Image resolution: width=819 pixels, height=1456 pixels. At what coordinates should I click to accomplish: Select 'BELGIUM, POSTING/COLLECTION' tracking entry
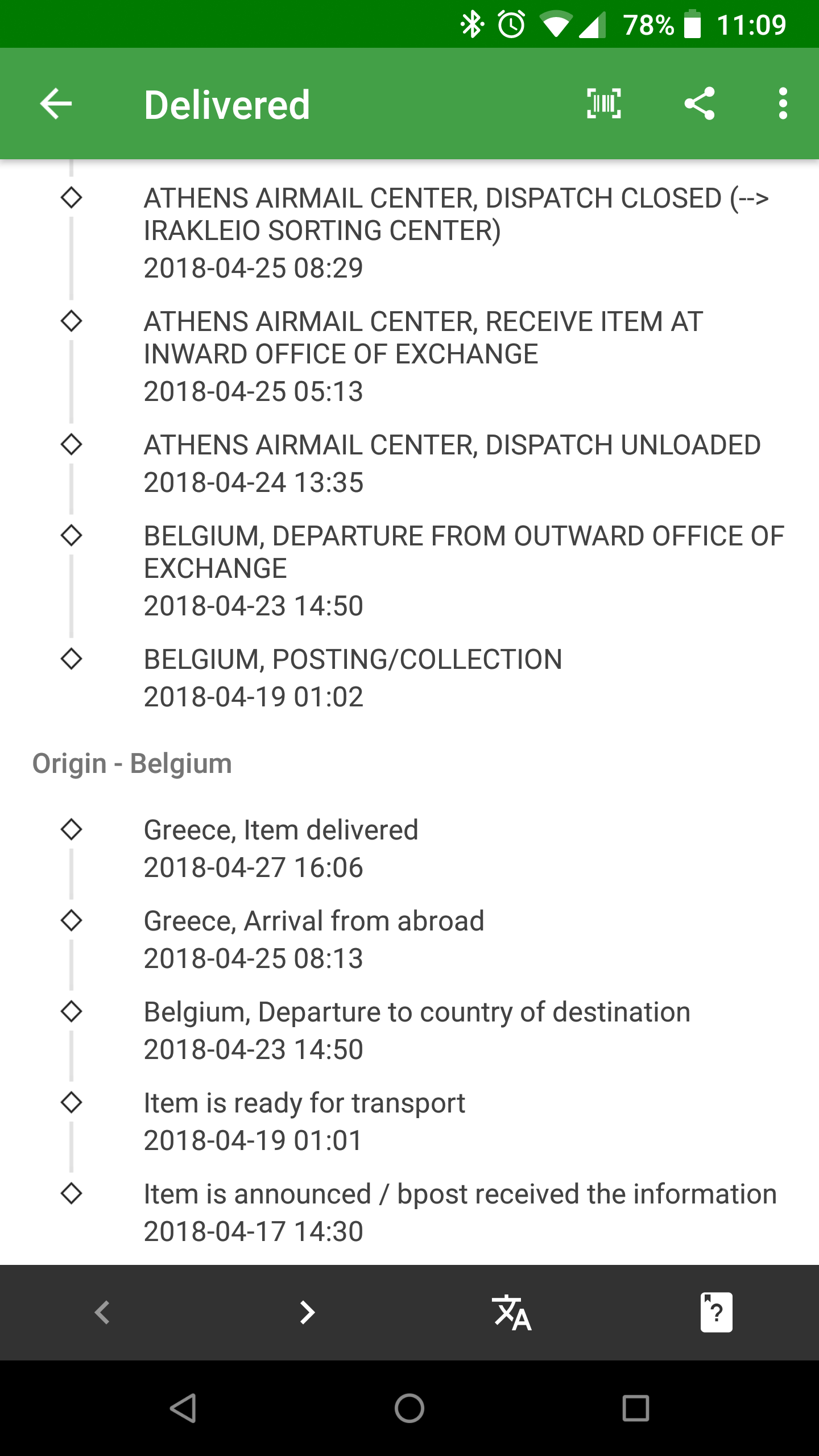click(353, 677)
